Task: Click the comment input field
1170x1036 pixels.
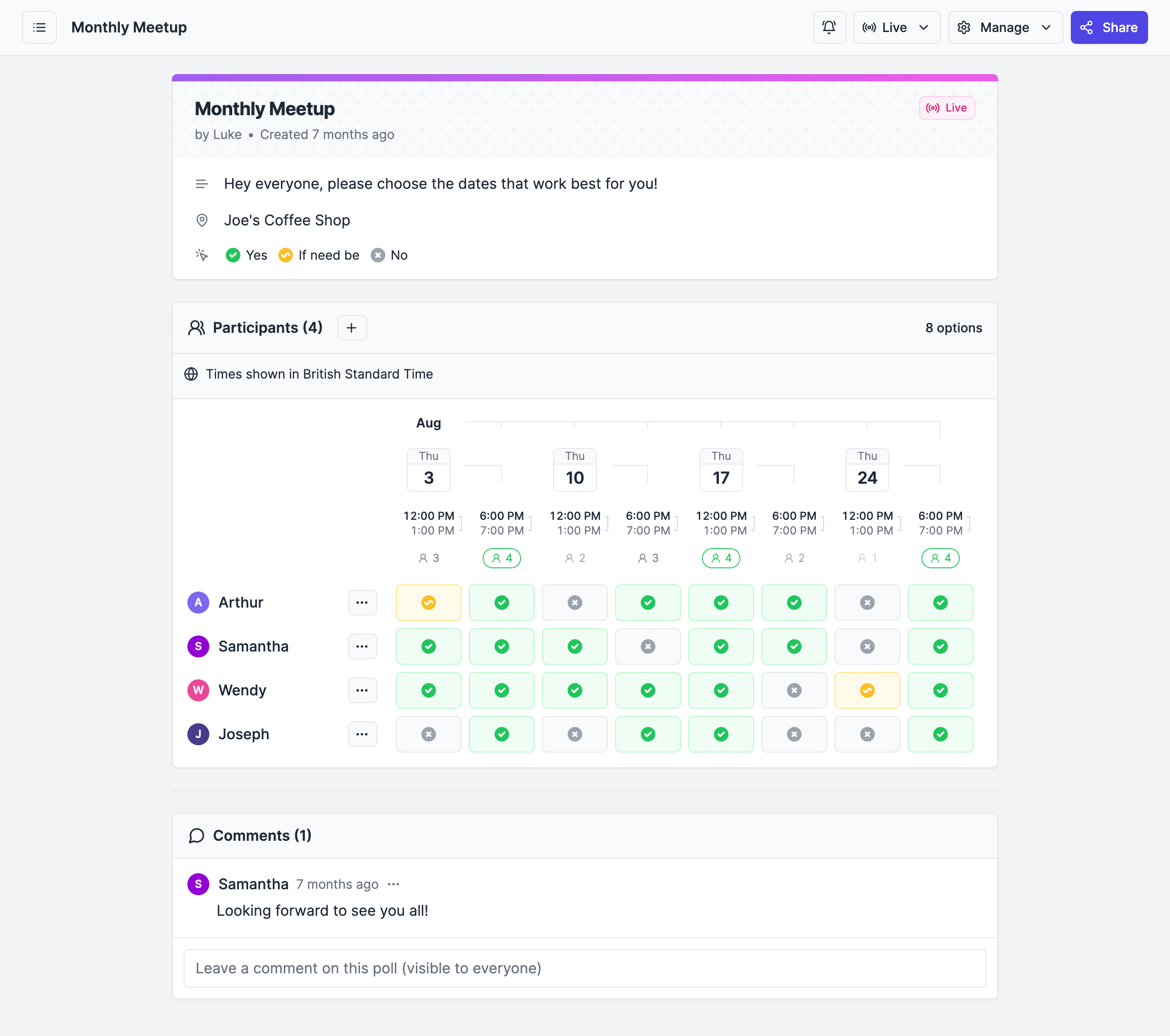Action: pyautogui.click(x=585, y=968)
